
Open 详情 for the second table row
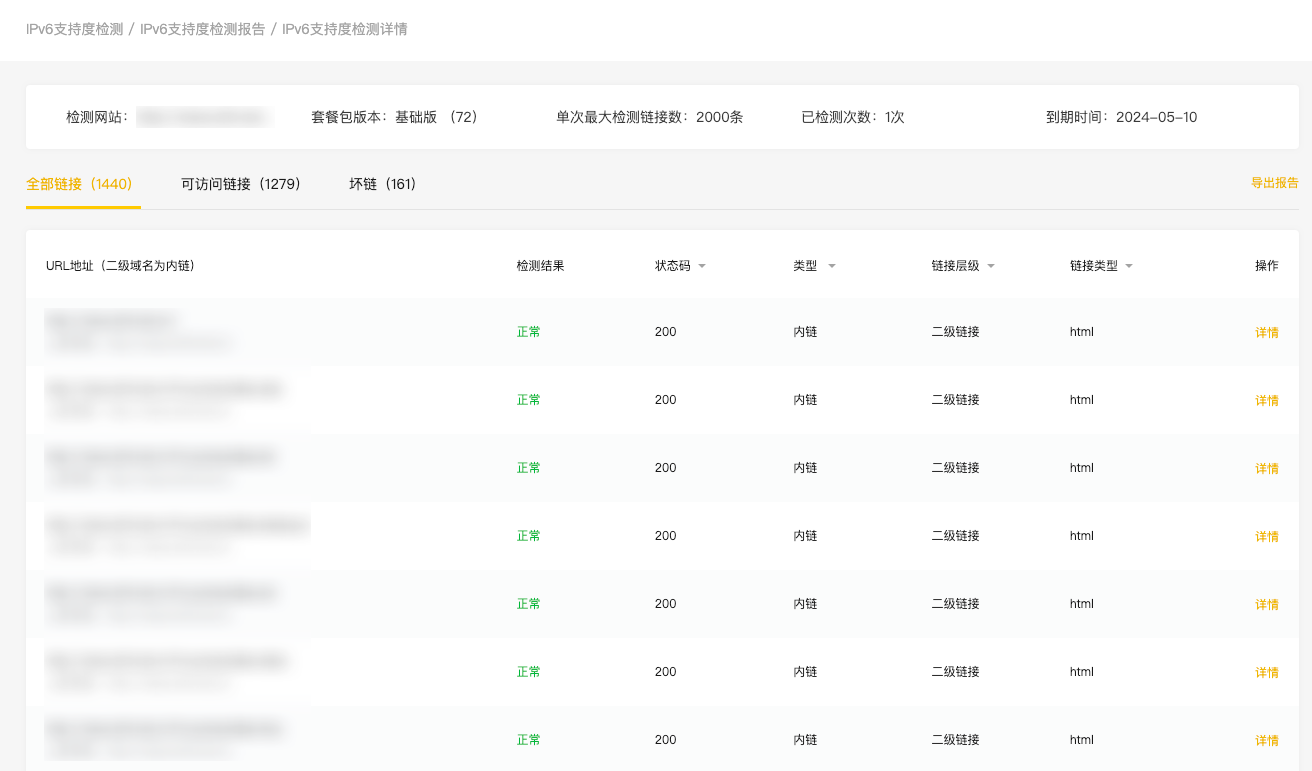point(1266,400)
